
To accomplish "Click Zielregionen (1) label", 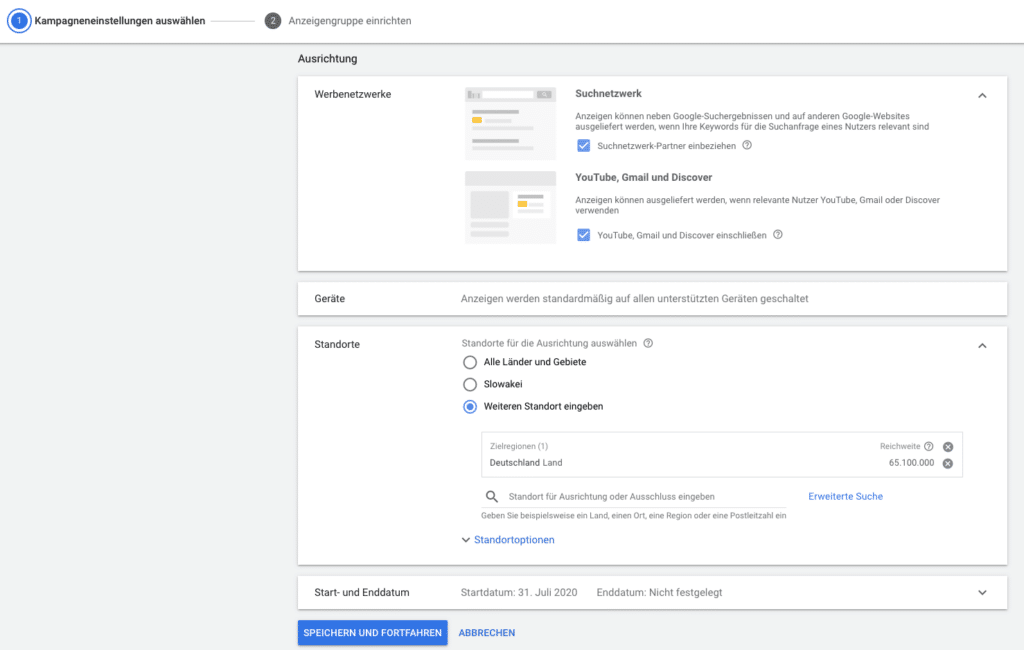I will (x=519, y=446).
